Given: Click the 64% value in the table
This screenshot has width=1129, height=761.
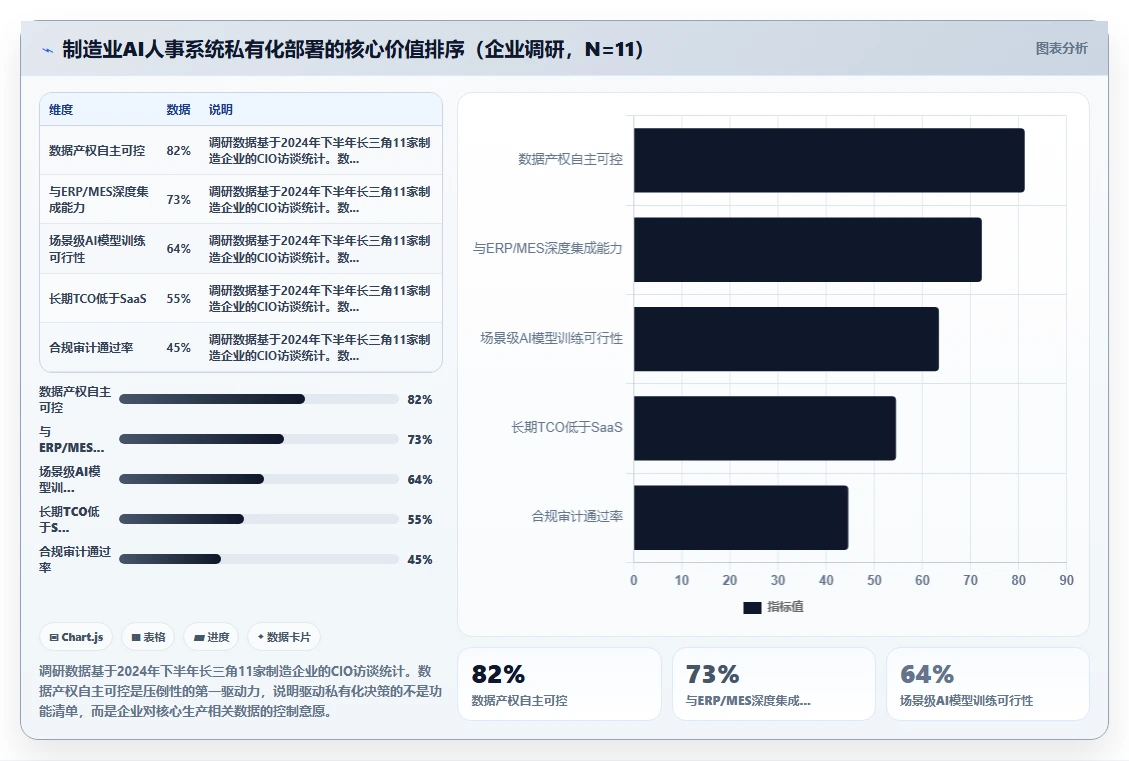Looking at the screenshot, I should (x=179, y=249).
